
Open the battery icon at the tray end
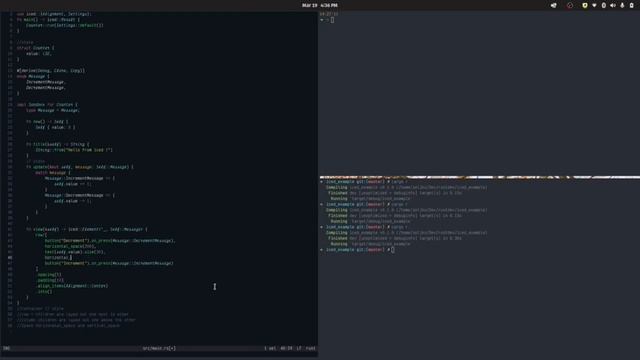pyautogui.click(x=631, y=5)
